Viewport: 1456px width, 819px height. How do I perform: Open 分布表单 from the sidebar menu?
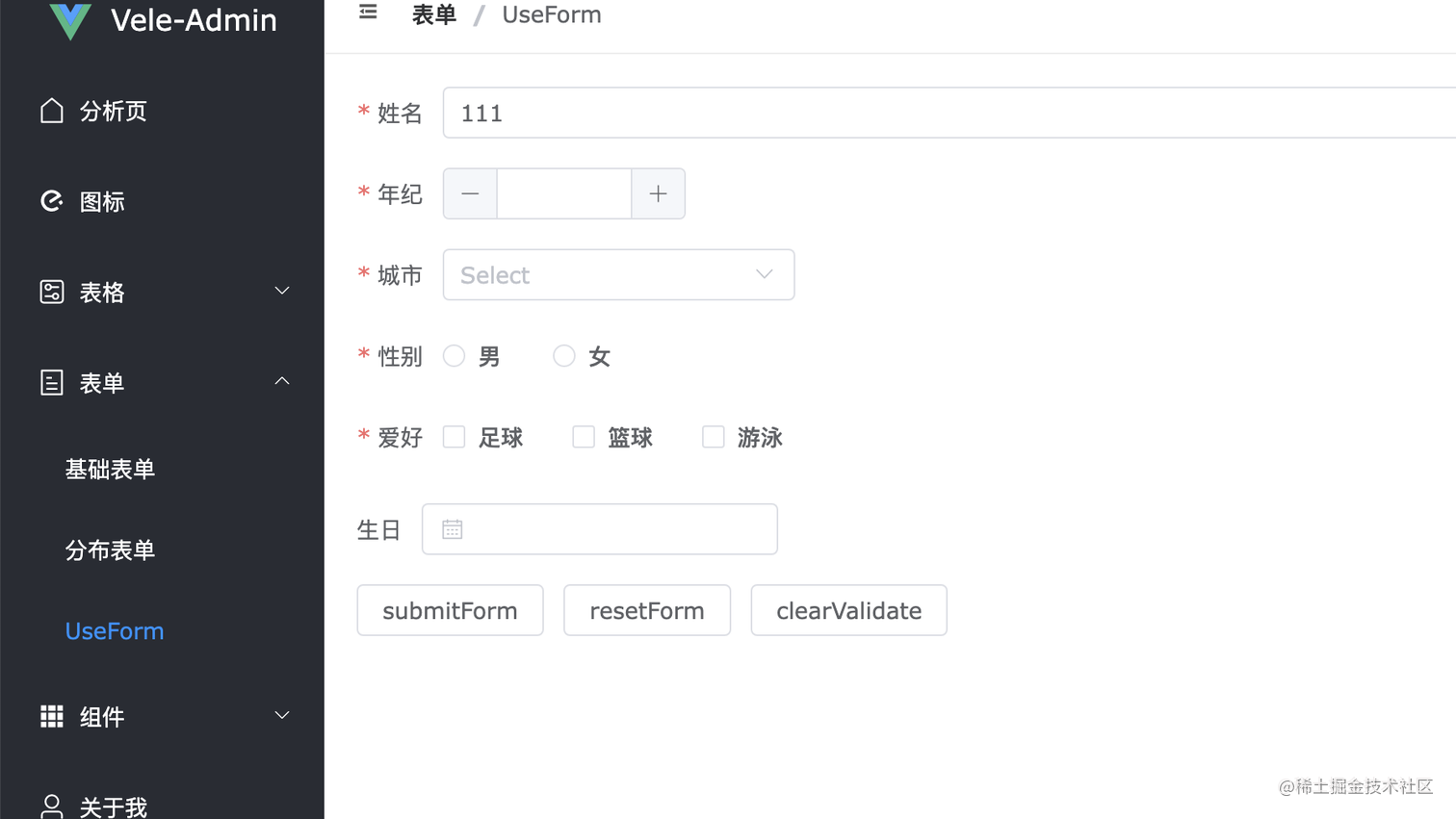click(x=109, y=550)
